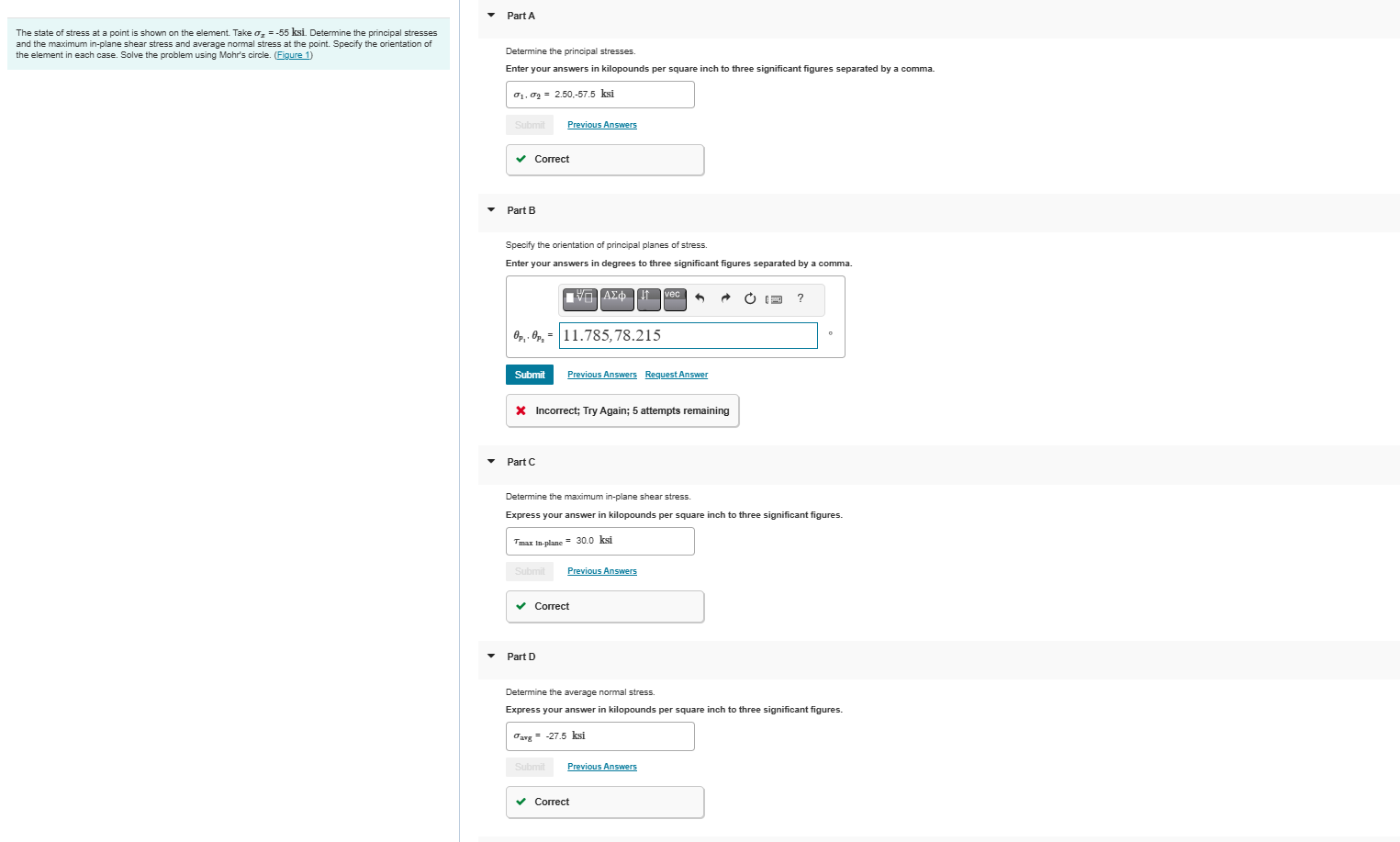Click the Part D heading label
The width and height of the screenshot is (1400, 842).
pyautogui.click(x=521, y=657)
